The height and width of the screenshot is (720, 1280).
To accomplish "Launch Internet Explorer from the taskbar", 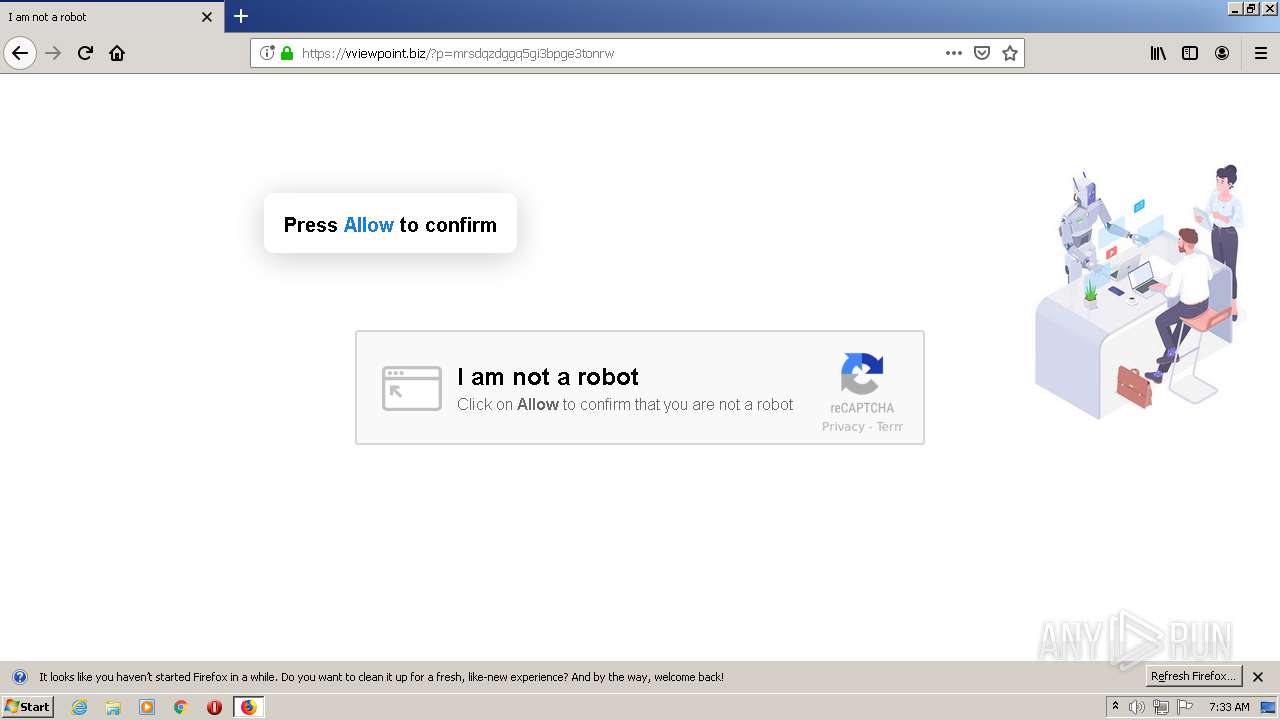I will click(80, 707).
